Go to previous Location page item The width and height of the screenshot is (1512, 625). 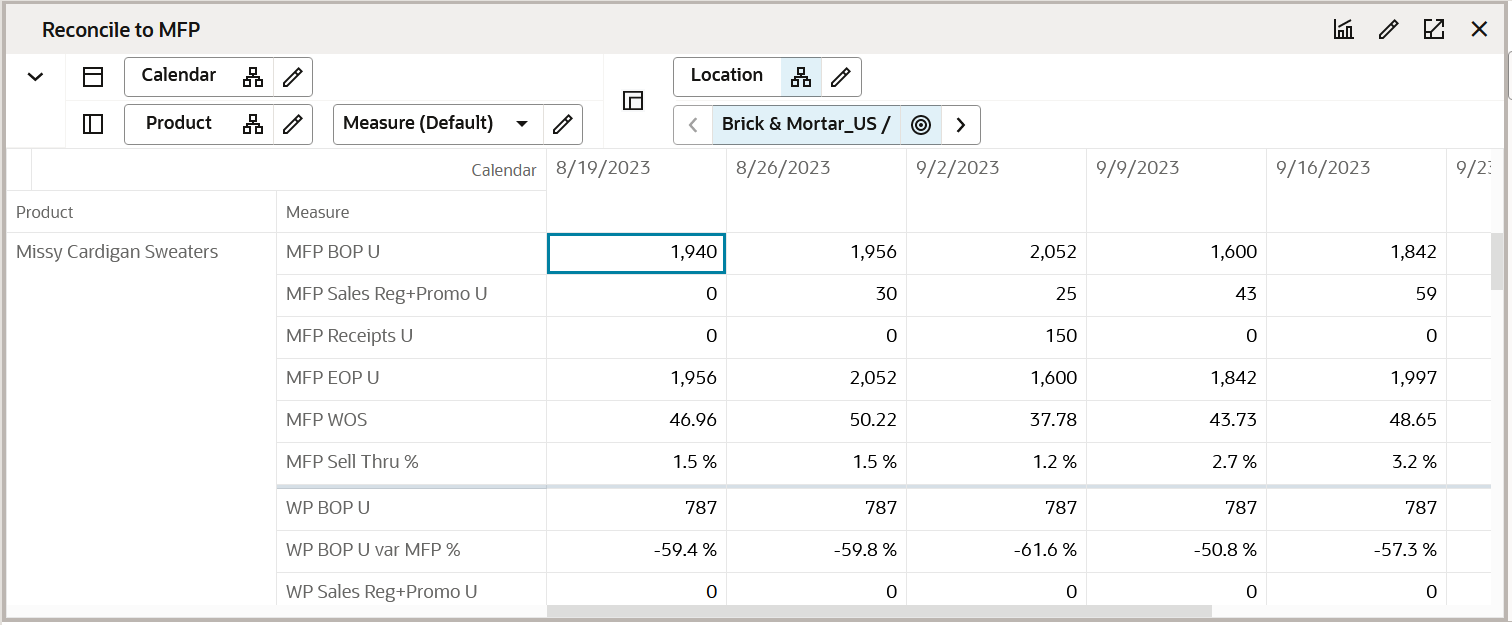coord(693,125)
